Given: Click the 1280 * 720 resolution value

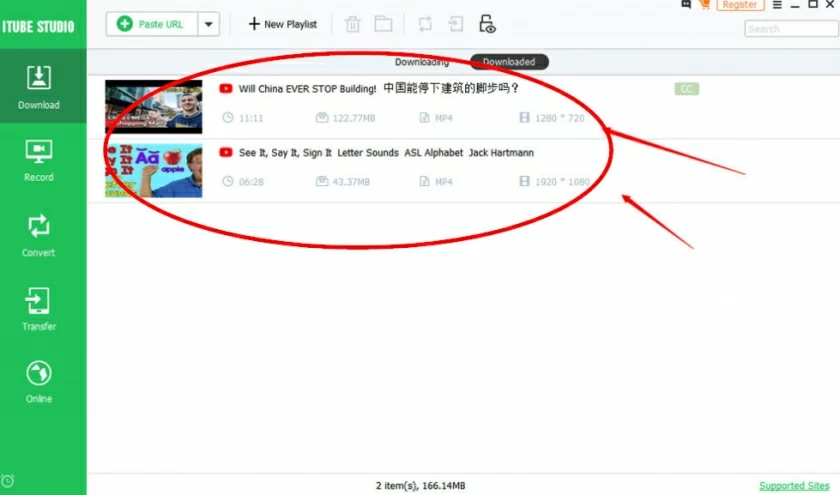Looking at the screenshot, I should [x=559, y=118].
